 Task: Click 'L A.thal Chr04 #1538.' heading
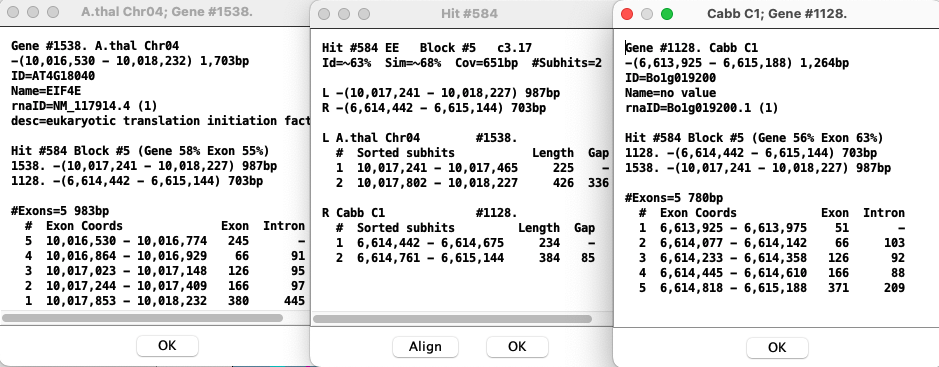[419, 138]
